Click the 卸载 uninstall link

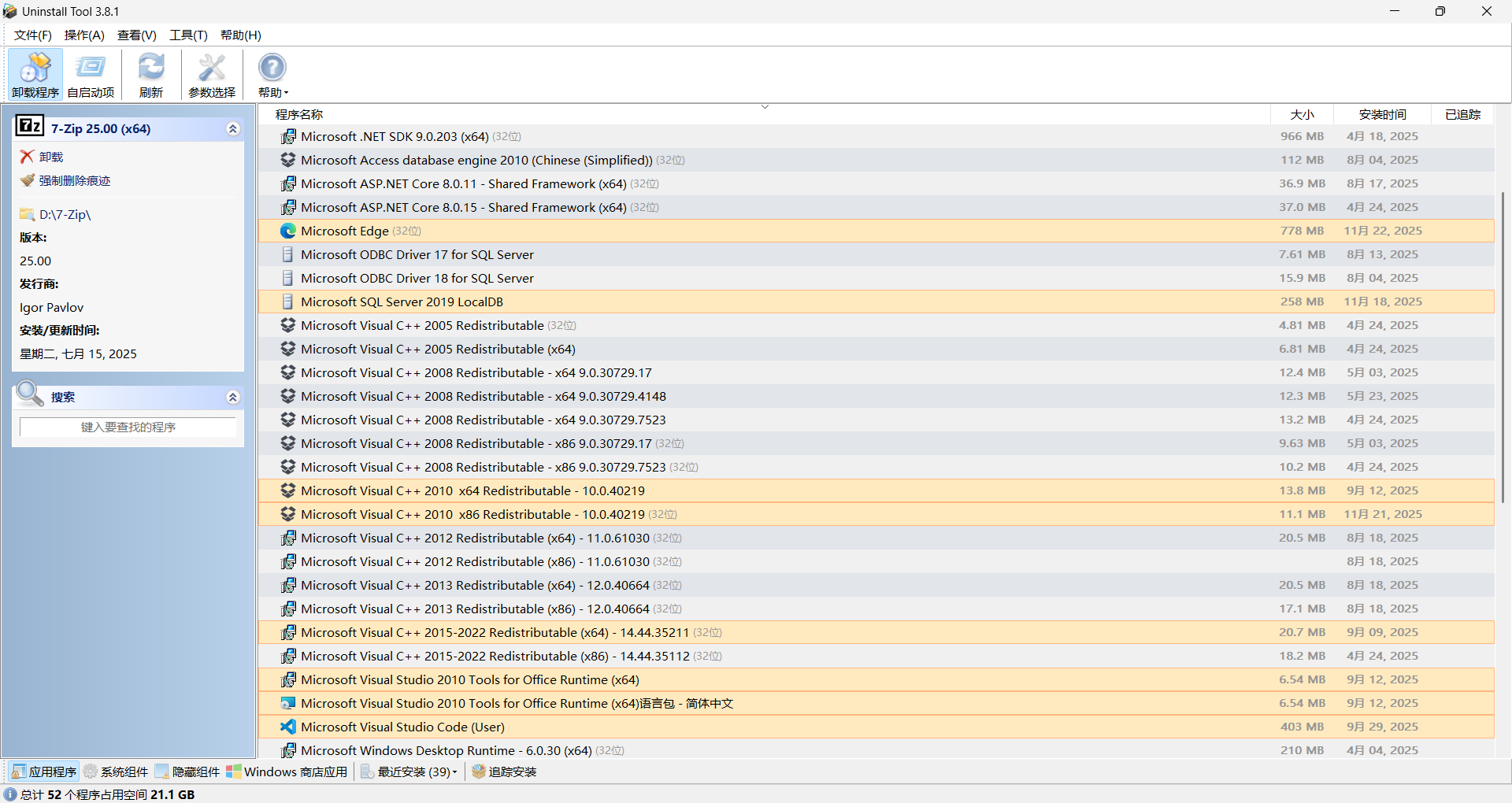pyautogui.click(x=50, y=156)
